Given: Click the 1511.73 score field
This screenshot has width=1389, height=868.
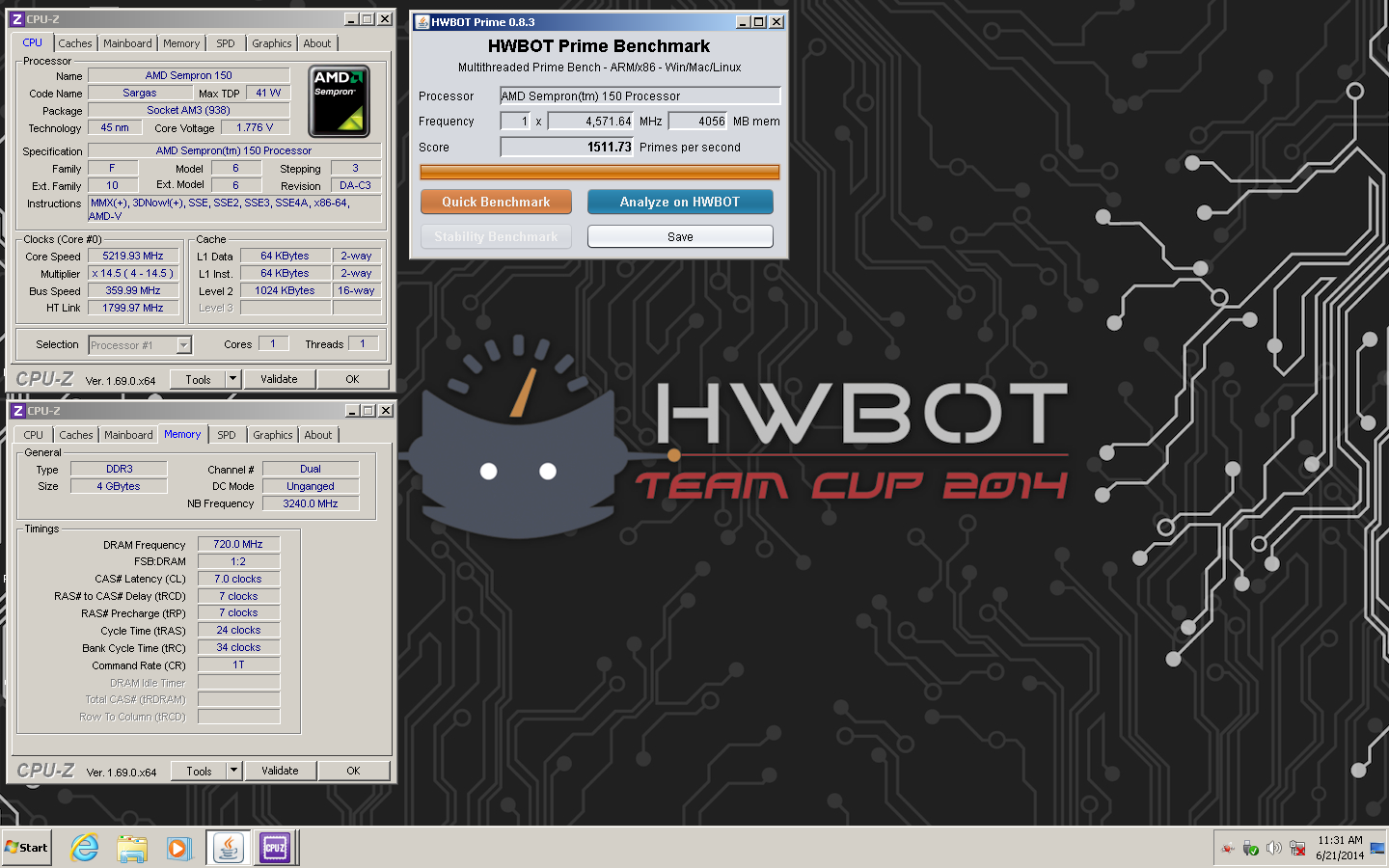Looking at the screenshot, I should pyautogui.click(x=566, y=147).
